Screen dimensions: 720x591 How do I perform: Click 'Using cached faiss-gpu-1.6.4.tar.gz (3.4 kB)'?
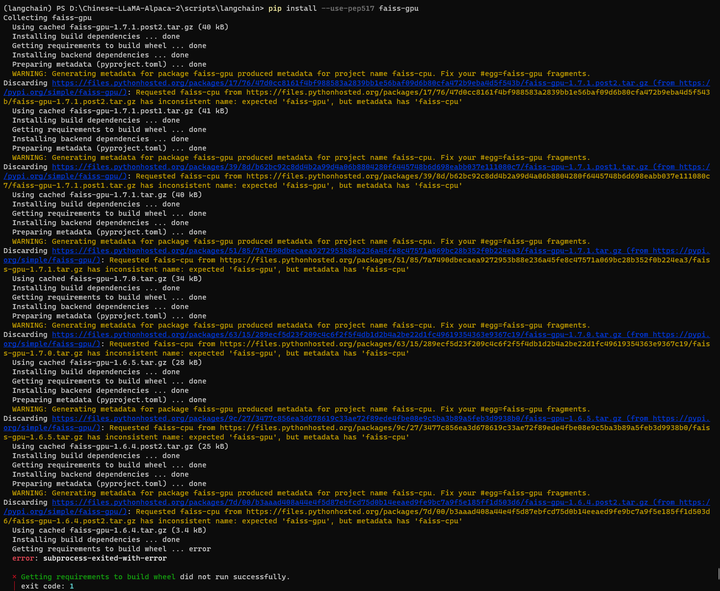tap(109, 530)
